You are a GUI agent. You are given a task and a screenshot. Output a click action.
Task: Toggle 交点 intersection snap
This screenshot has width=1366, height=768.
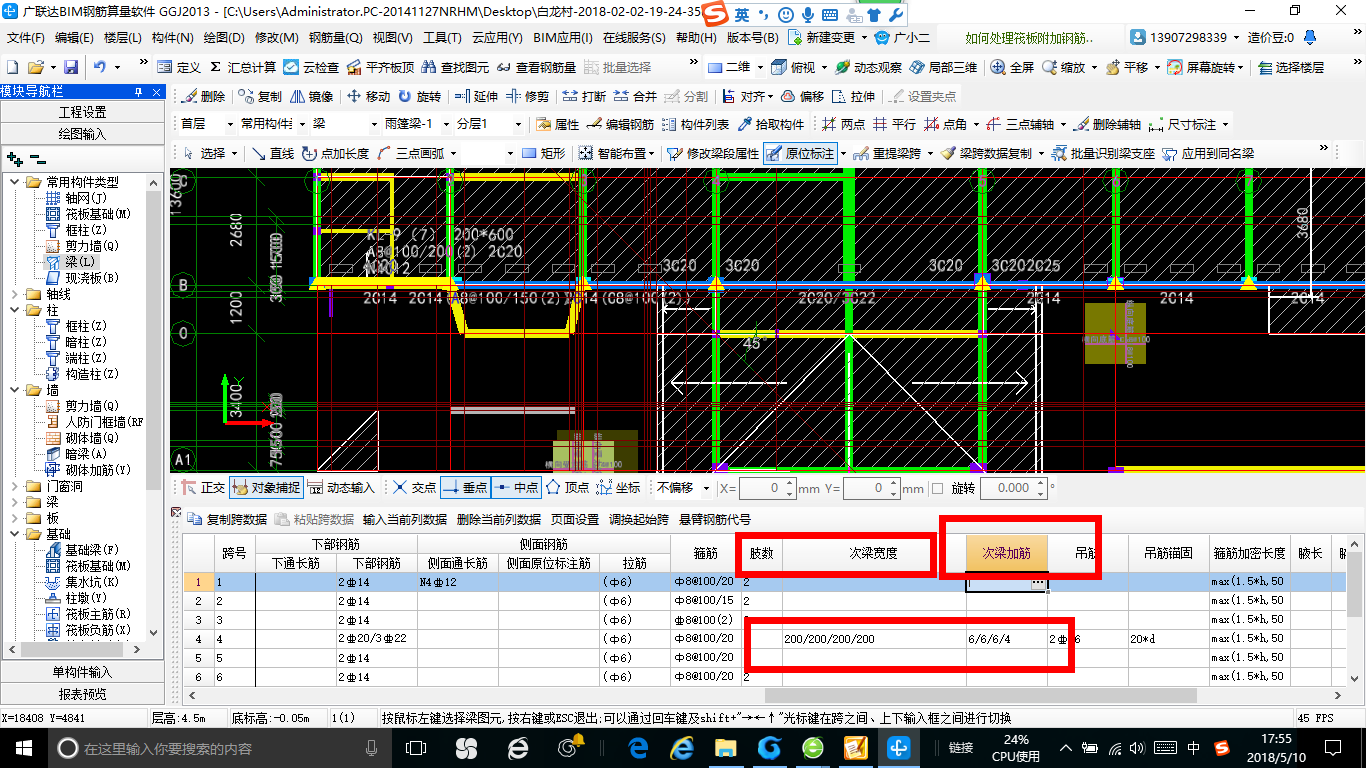pos(414,487)
